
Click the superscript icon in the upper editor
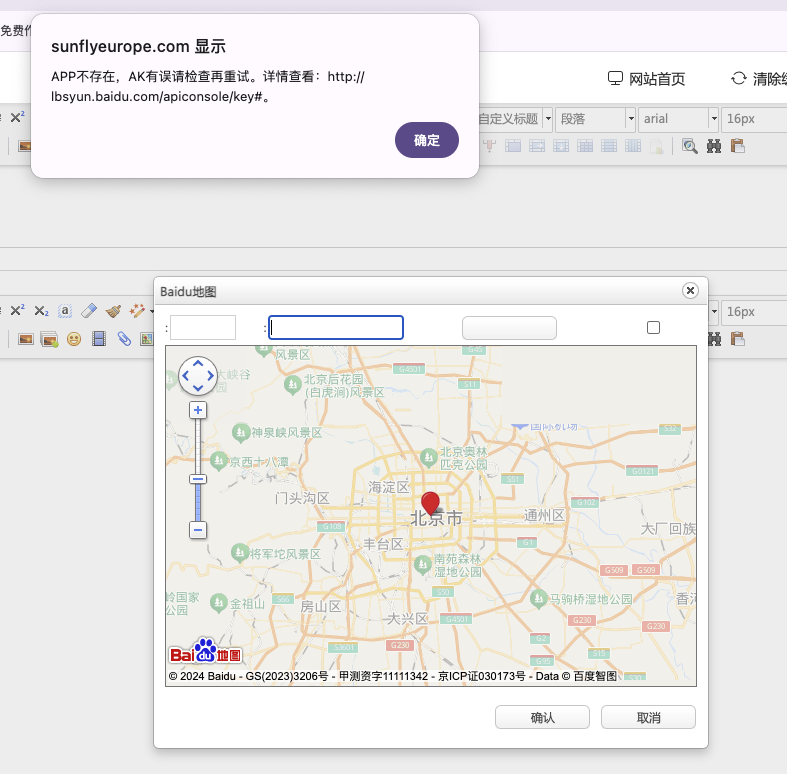[17, 117]
